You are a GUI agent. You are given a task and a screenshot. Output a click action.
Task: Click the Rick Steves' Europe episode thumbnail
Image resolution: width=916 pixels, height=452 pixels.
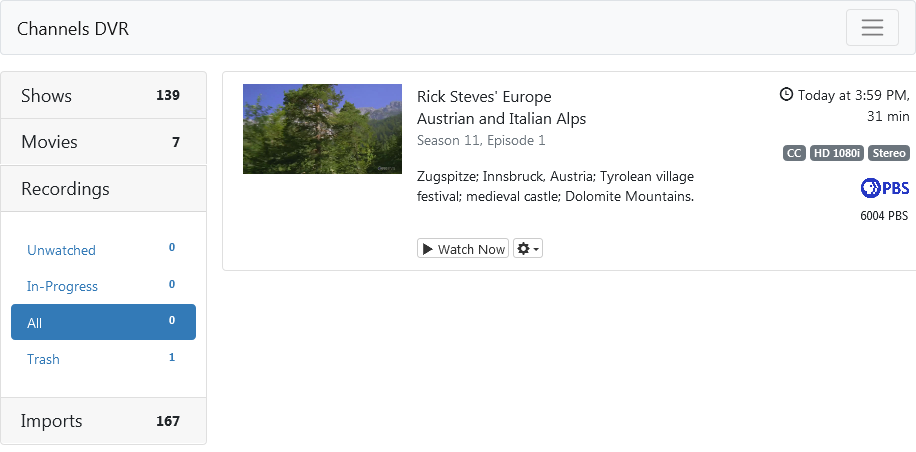pyautogui.click(x=322, y=129)
